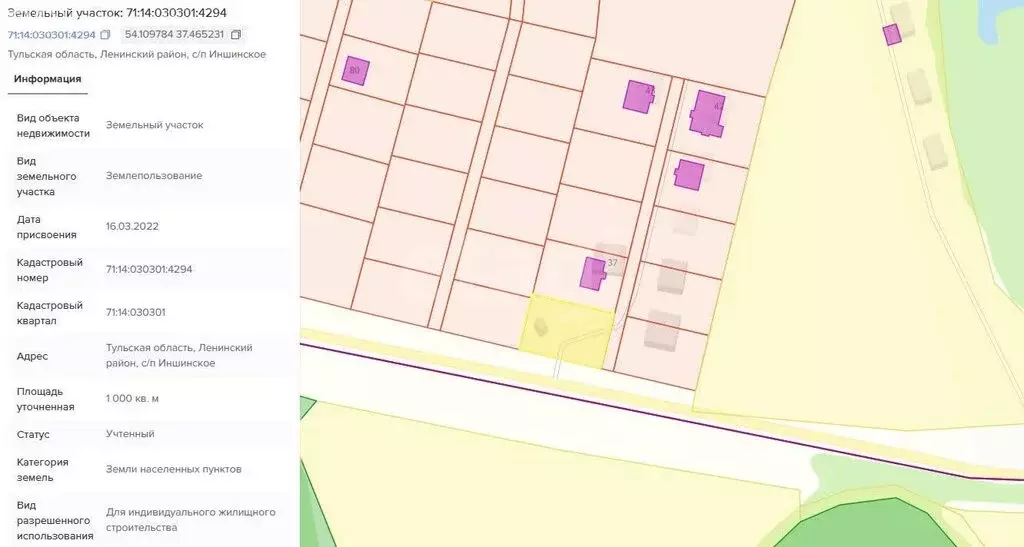Select the date value 16.03.2022
This screenshot has height=547, width=1024.
pyautogui.click(x=132, y=227)
